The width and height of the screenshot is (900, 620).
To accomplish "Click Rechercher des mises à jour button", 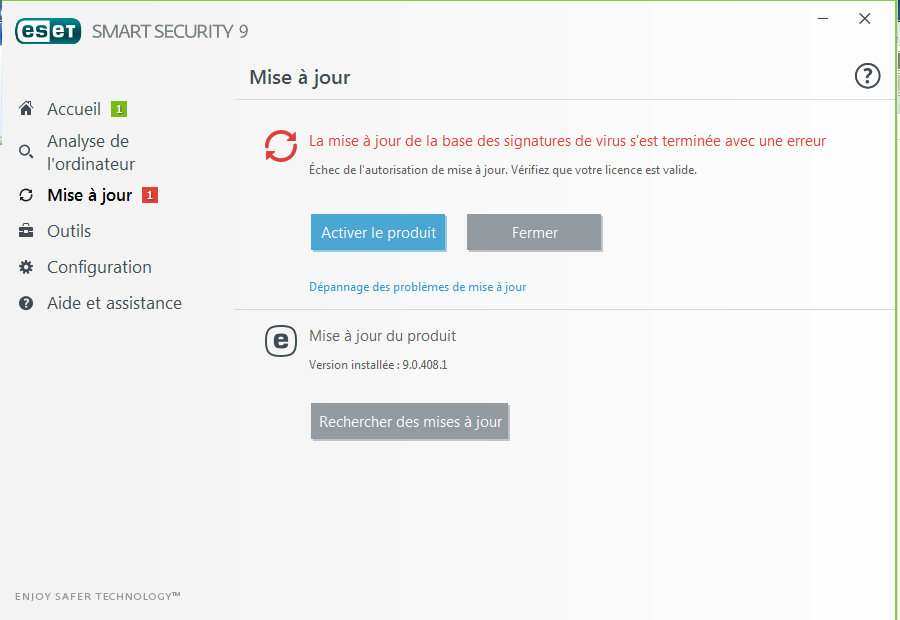I will pyautogui.click(x=410, y=421).
